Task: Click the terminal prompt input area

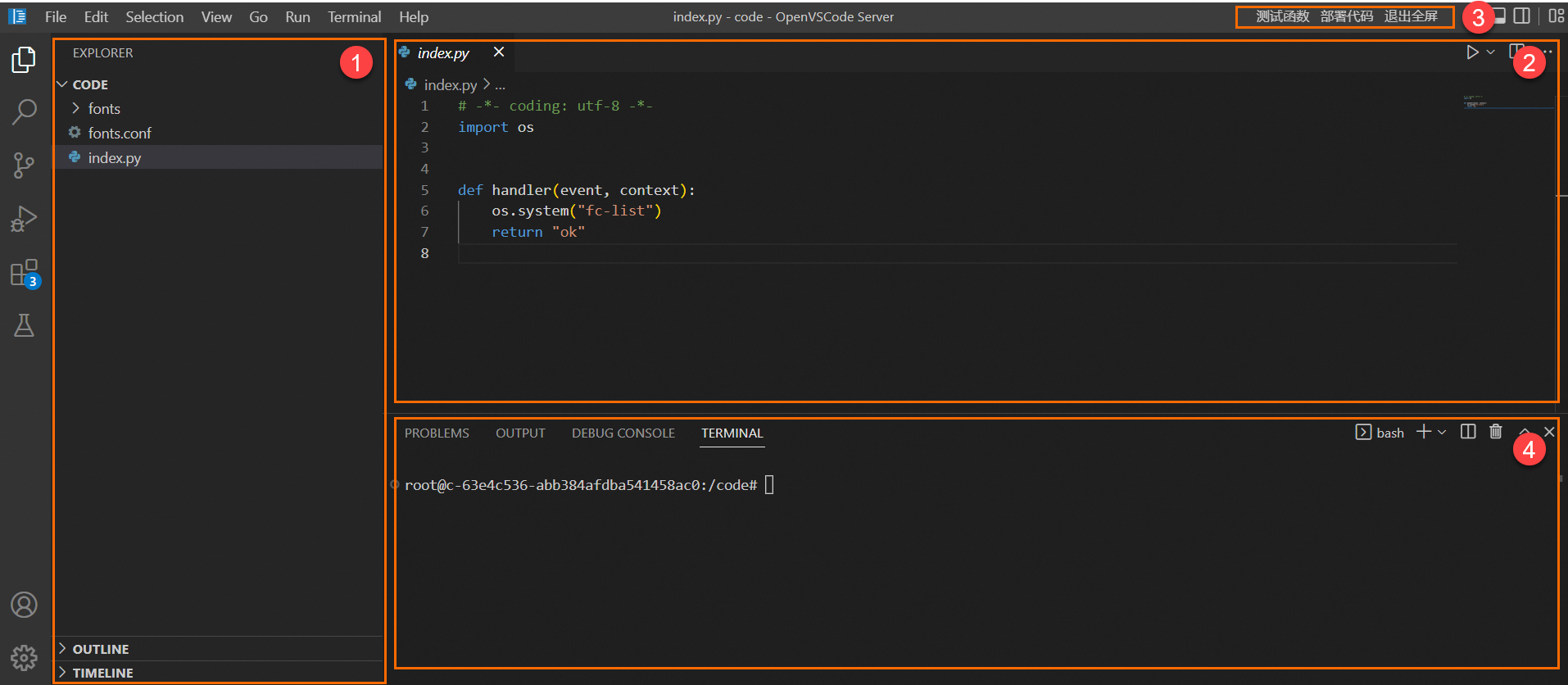Action: (769, 485)
